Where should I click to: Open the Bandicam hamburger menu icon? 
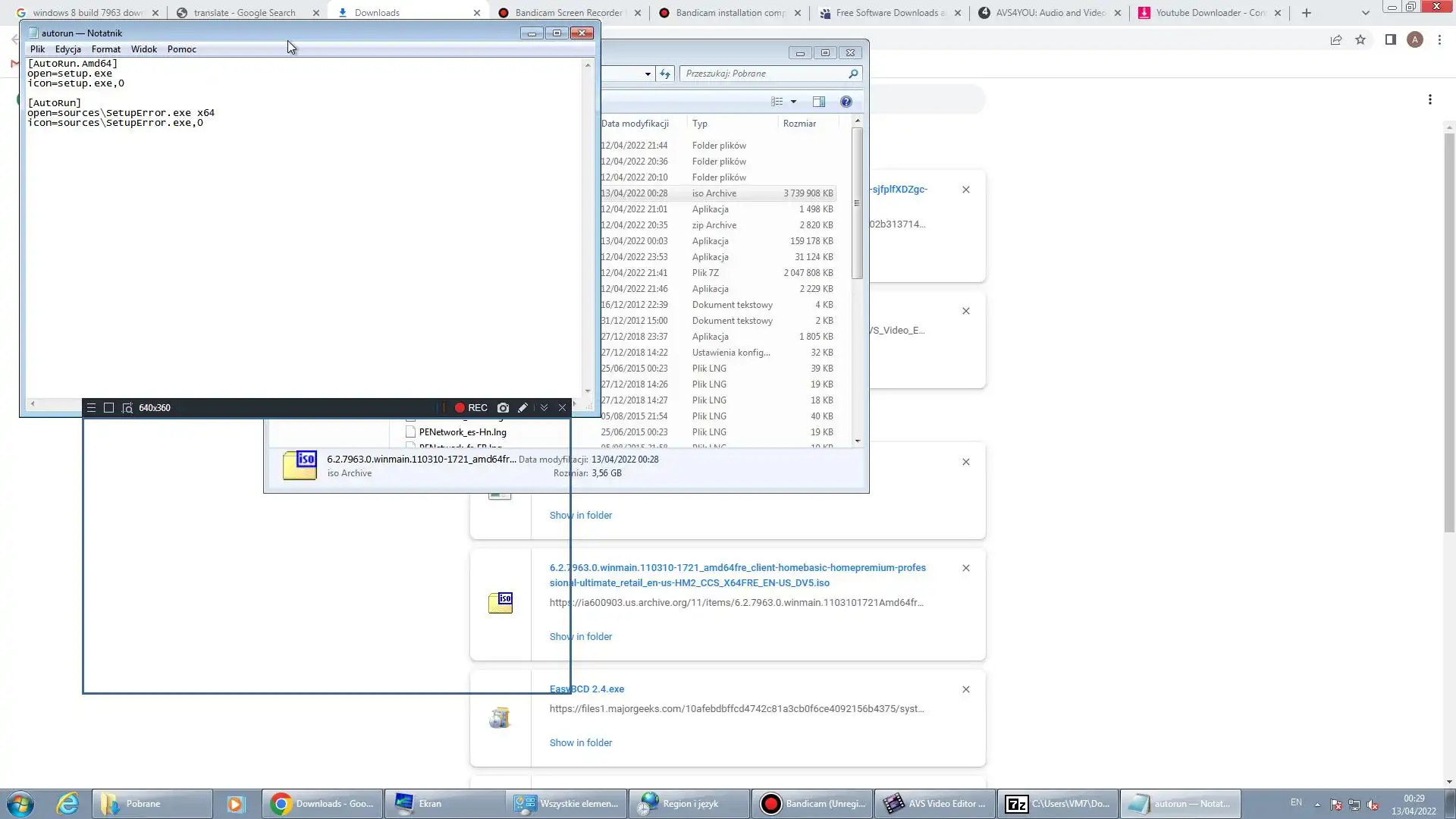pos(91,408)
